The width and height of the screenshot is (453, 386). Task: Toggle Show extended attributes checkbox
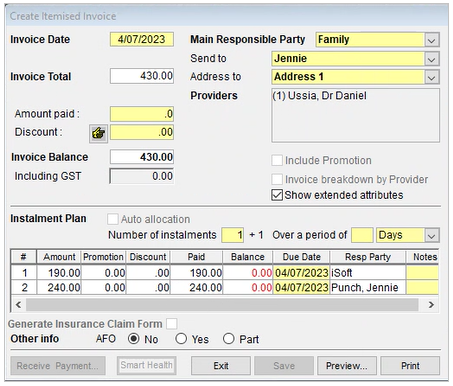(x=277, y=195)
